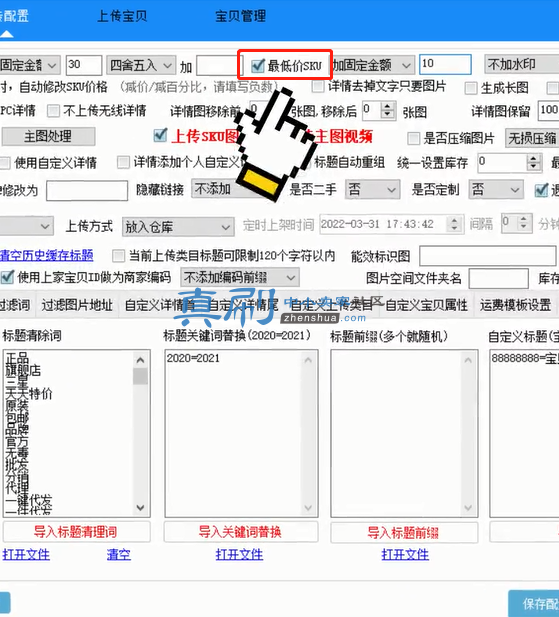Open the 运费模板设置 tab
Viewport: 559px width, 617px height.
pyautogui.click(x=515, y=305)
